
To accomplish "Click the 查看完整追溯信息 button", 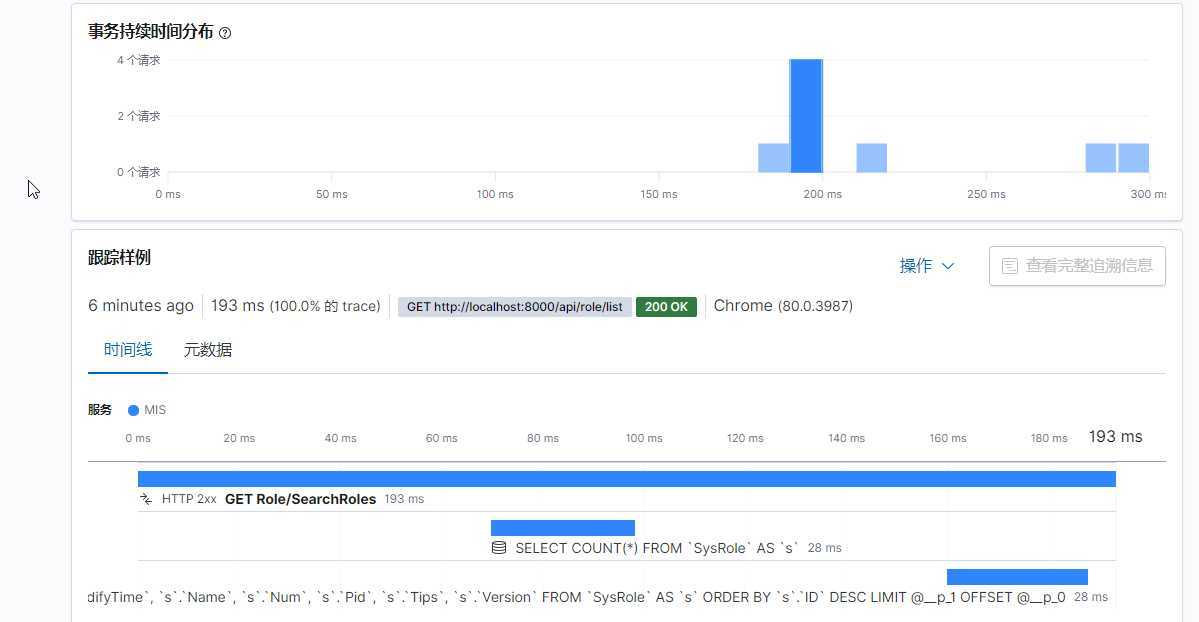I will [1077, 265].
